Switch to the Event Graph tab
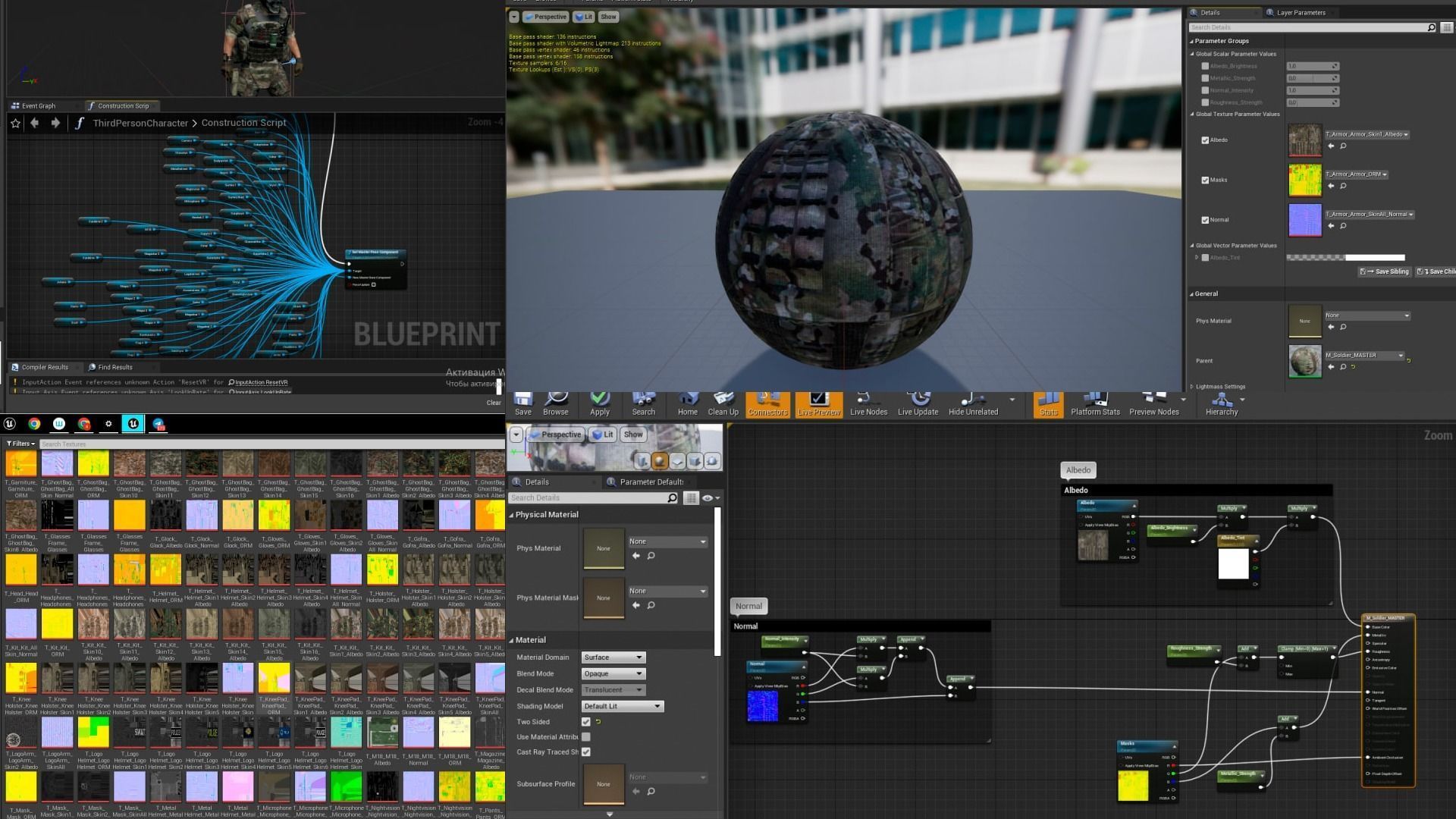 (x=38, y=106)
